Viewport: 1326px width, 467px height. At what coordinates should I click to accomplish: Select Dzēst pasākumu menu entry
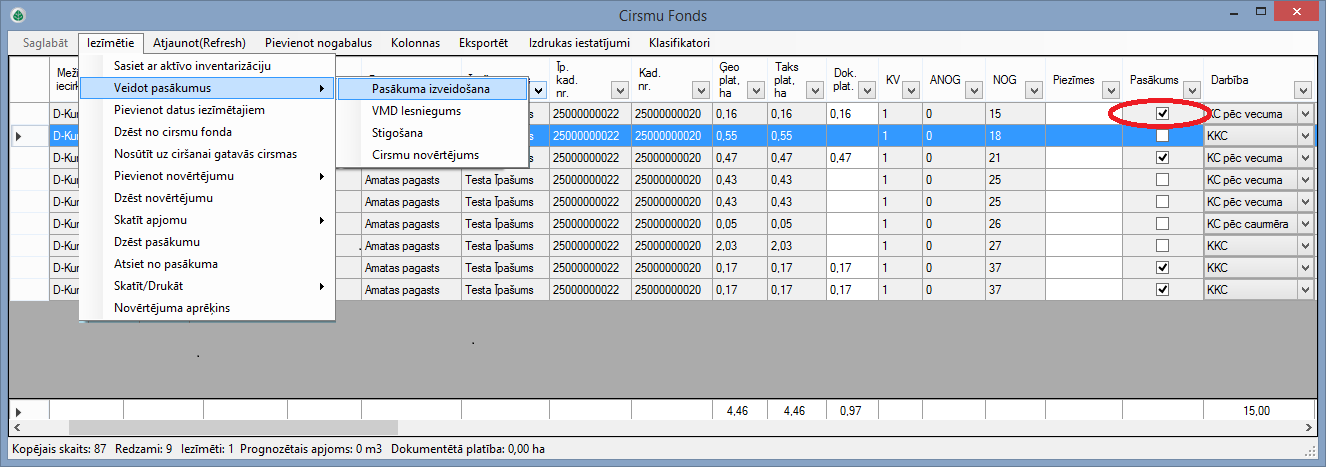coord(207,242)
